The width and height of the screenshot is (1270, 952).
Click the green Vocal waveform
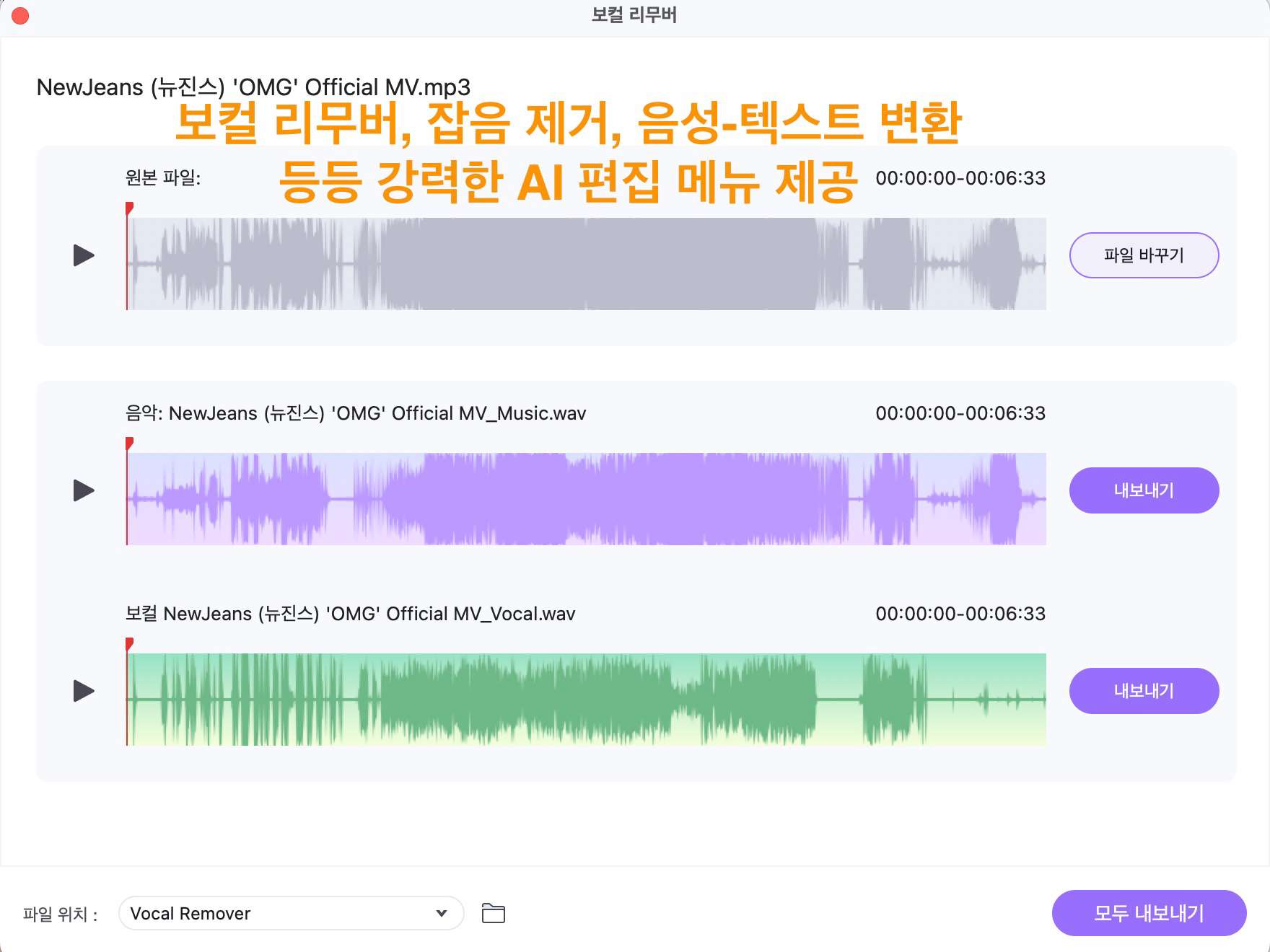[x=586, y=700]
